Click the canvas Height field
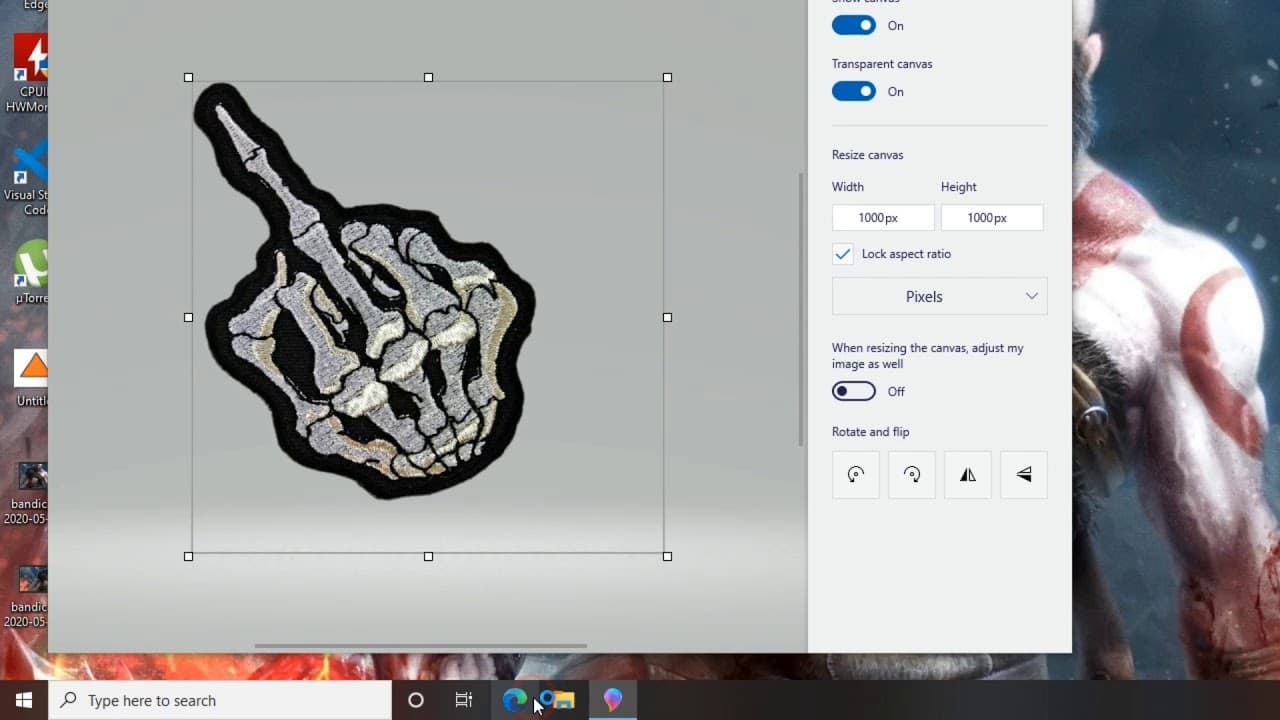 tap(992, 218)
